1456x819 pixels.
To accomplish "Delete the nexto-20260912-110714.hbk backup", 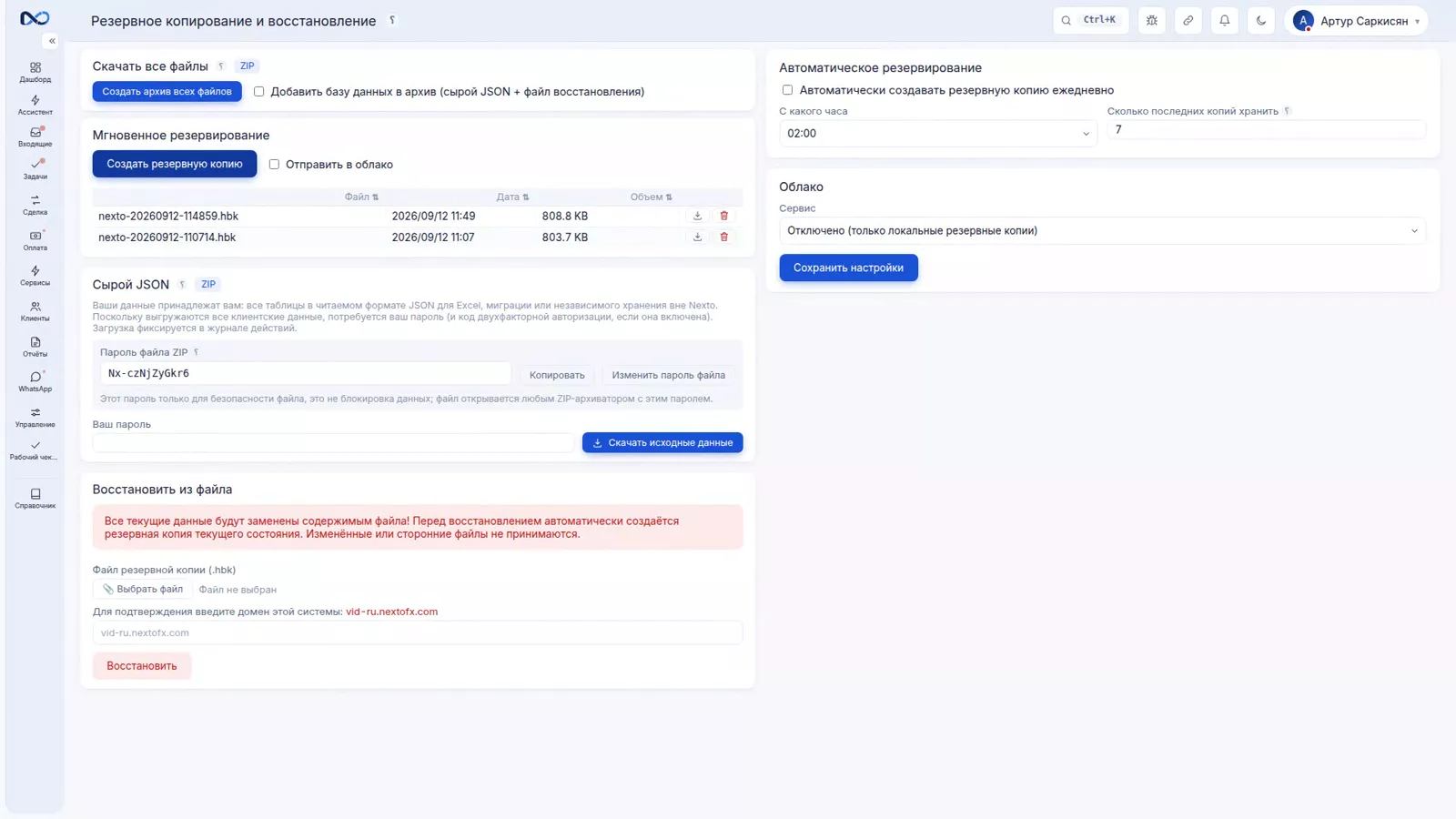I will pyautogui.click(x=724, y=237).
